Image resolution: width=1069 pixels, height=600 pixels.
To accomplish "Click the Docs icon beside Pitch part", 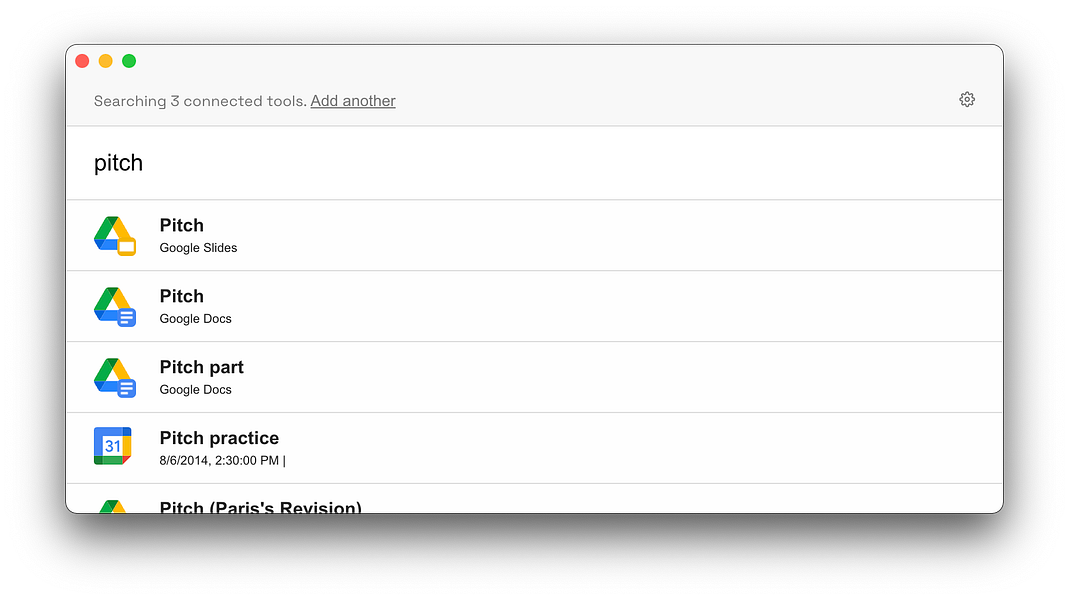I will pos(115,378).
